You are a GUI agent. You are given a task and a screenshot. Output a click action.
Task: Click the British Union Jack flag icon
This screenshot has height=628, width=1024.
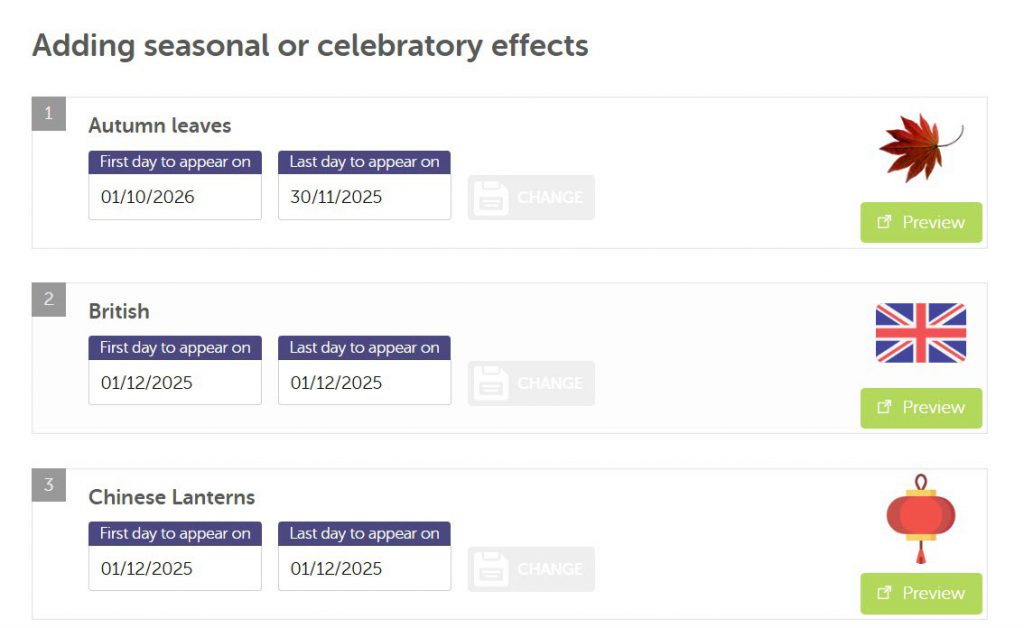[x=920, y=333]
